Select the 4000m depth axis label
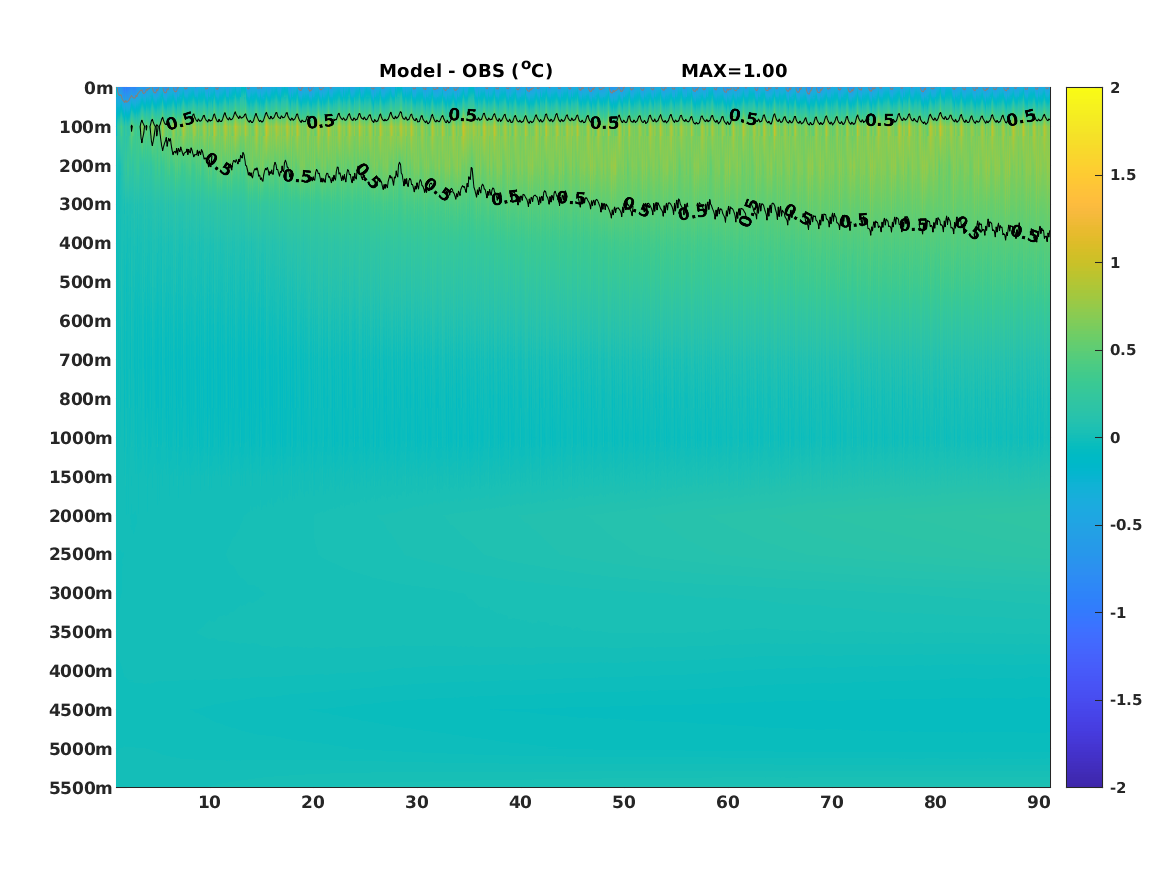 pos(81,671)
